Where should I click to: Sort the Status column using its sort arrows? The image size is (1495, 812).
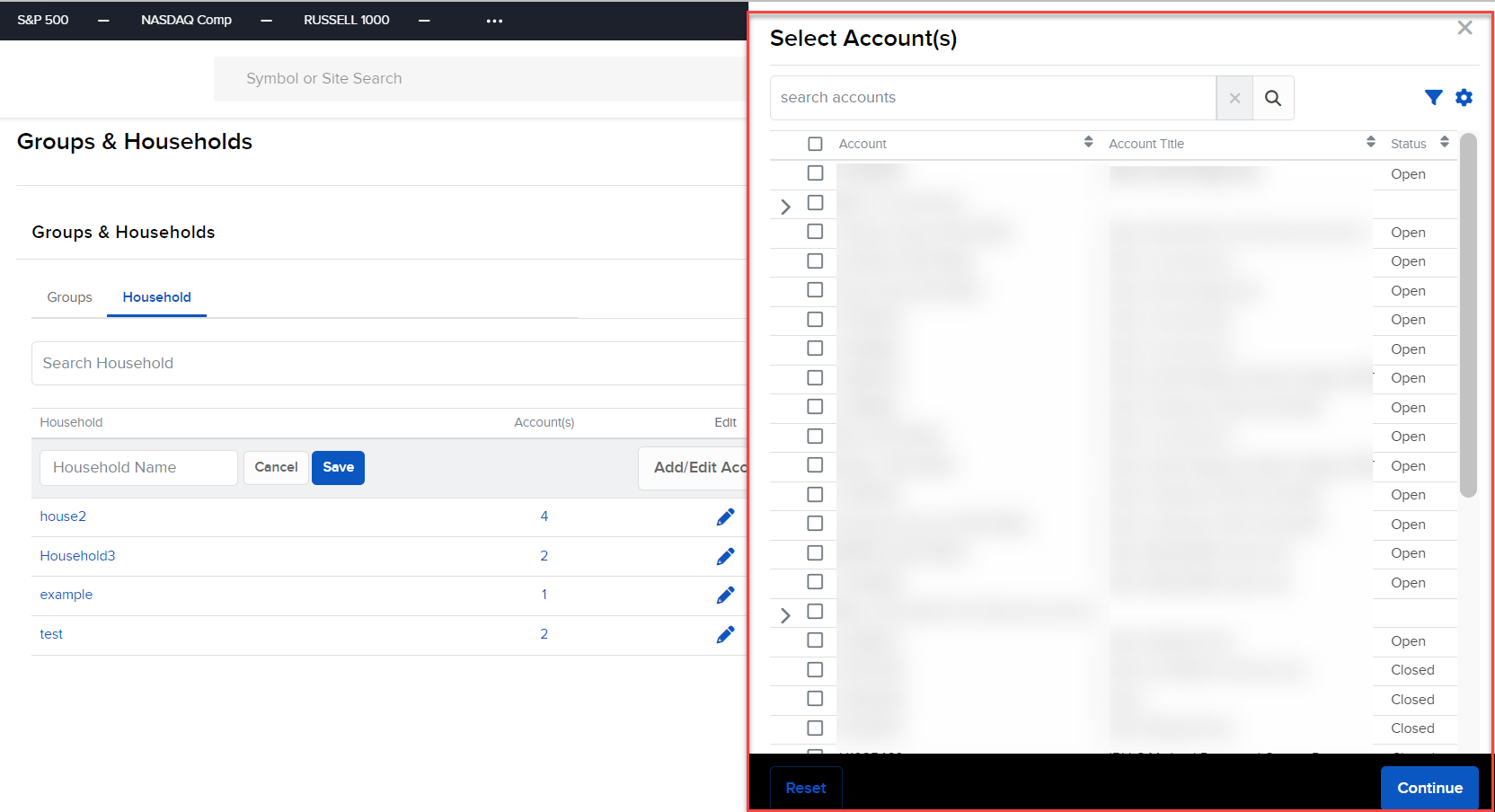[1445, 141]
